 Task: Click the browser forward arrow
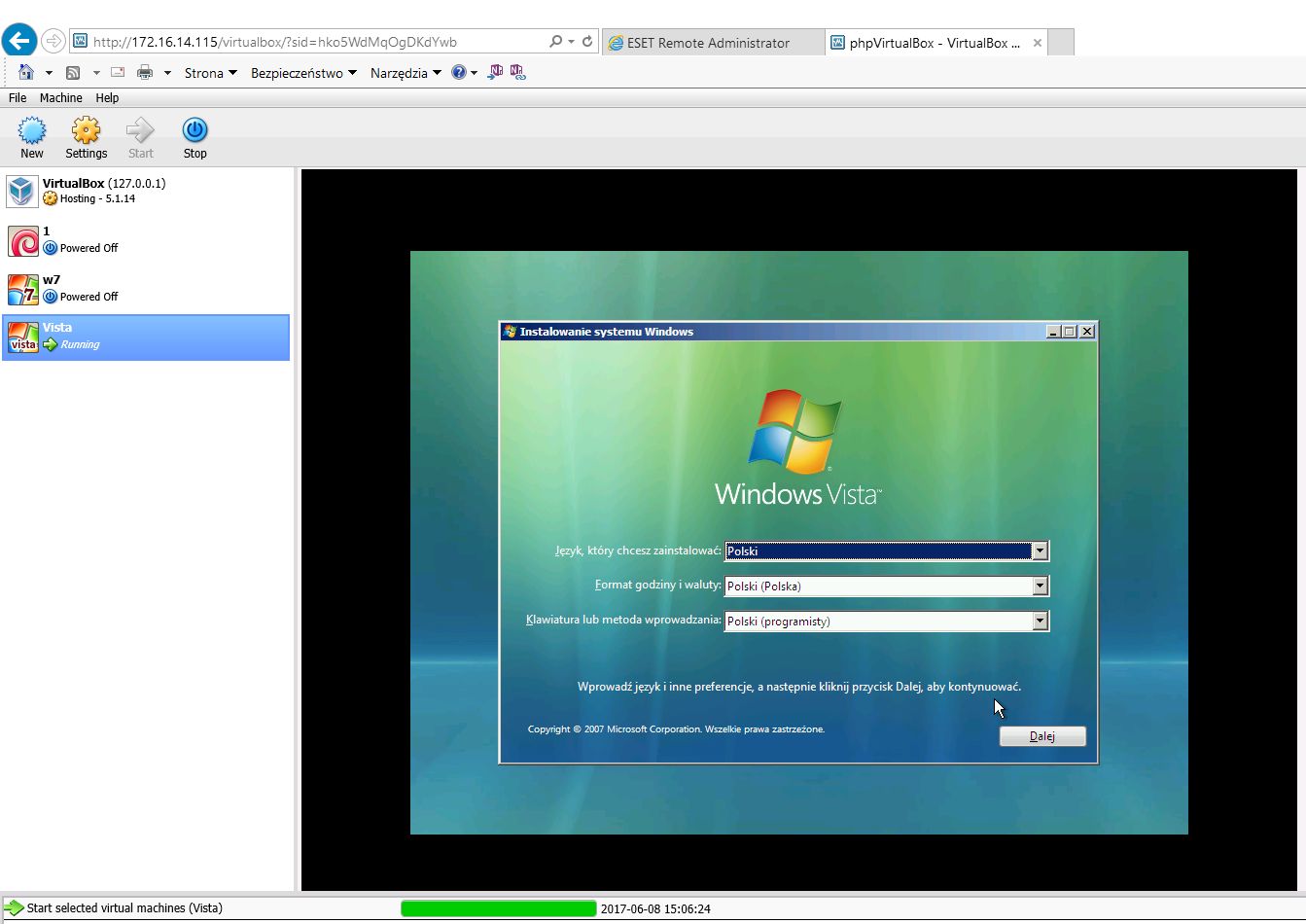(x=53, y=42)
